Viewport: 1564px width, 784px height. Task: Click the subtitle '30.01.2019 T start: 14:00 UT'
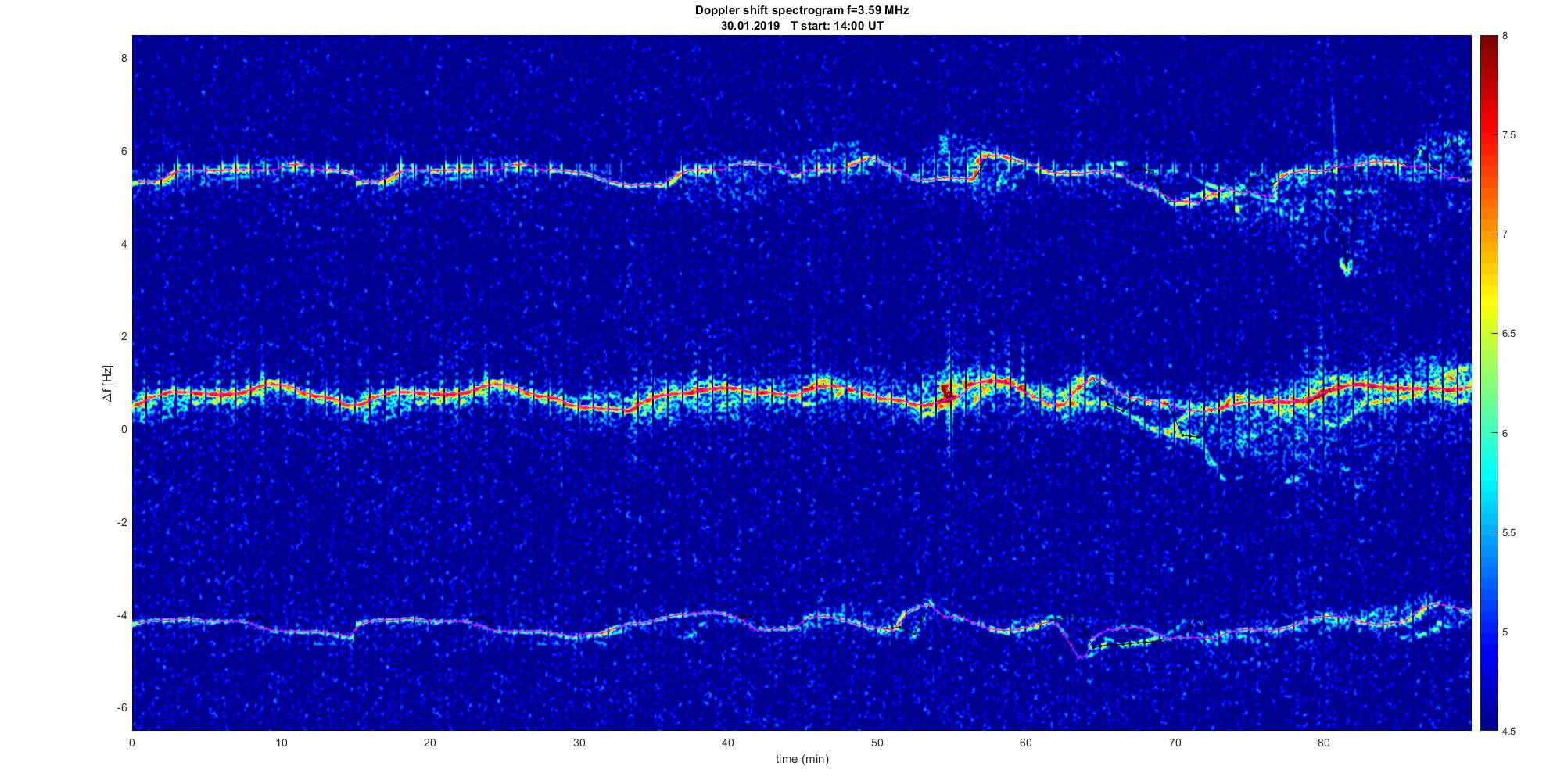point(802,26)
